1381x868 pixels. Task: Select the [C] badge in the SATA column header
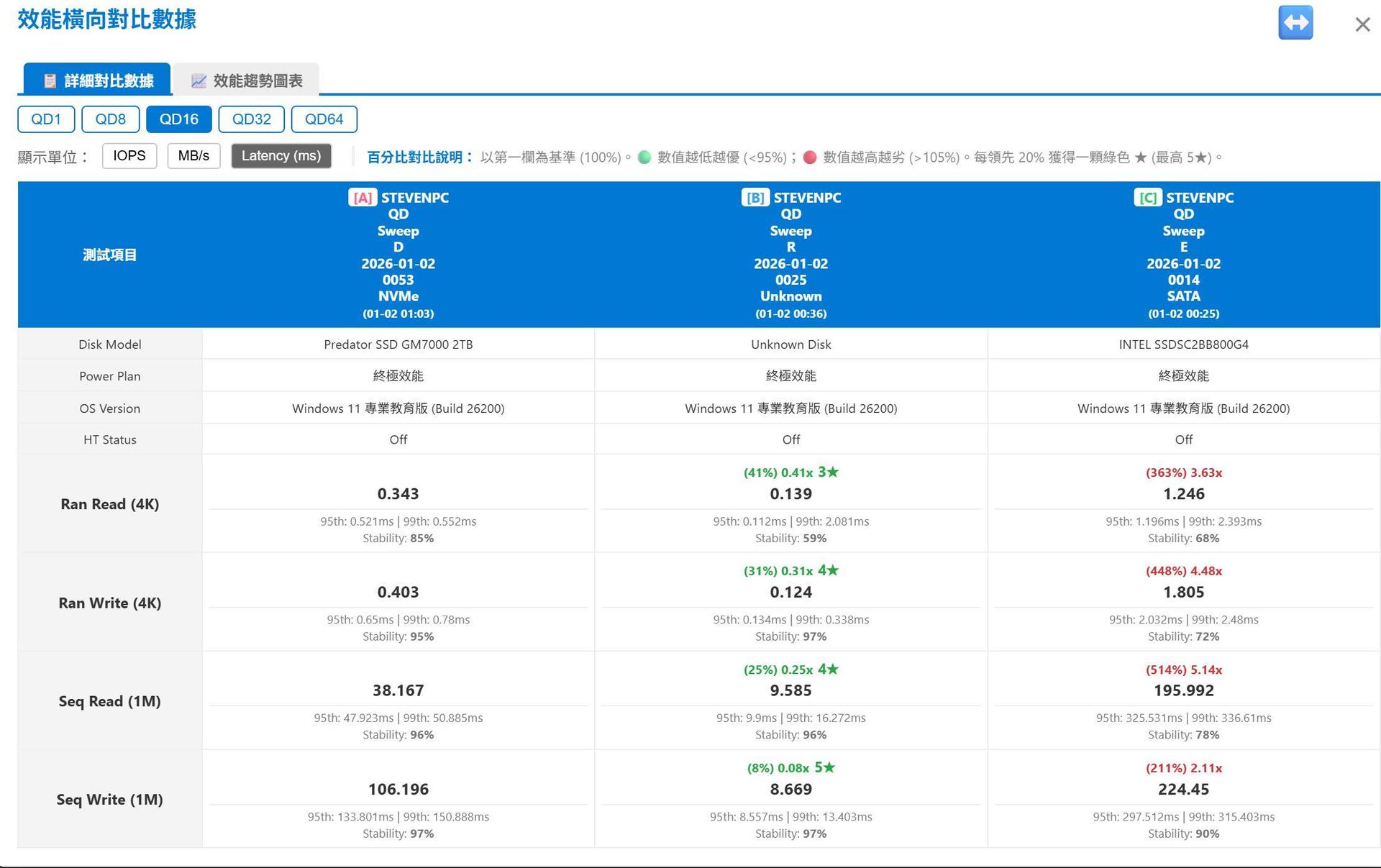1148,197
